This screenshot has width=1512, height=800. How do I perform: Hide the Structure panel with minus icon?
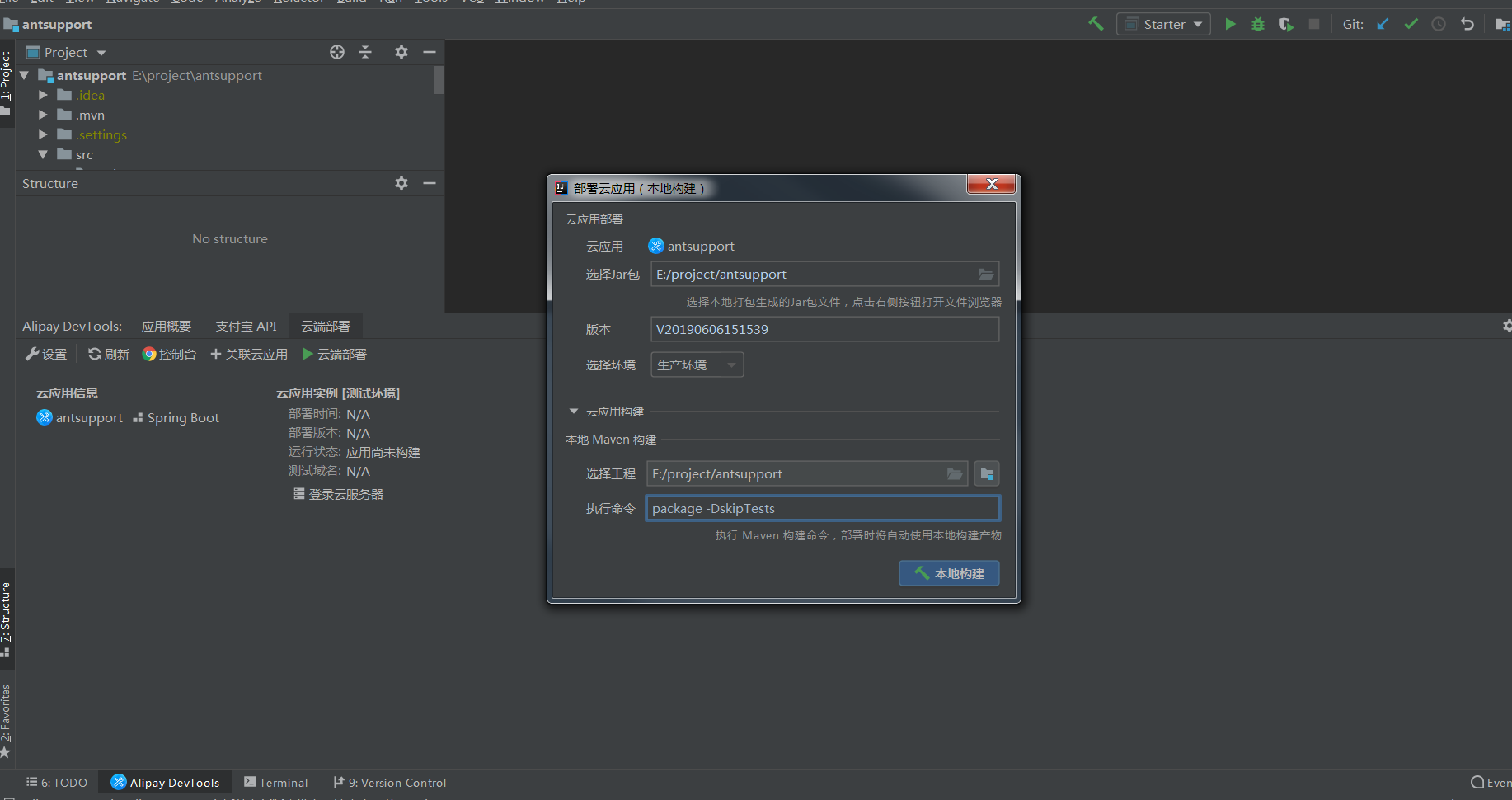point(430,183)
